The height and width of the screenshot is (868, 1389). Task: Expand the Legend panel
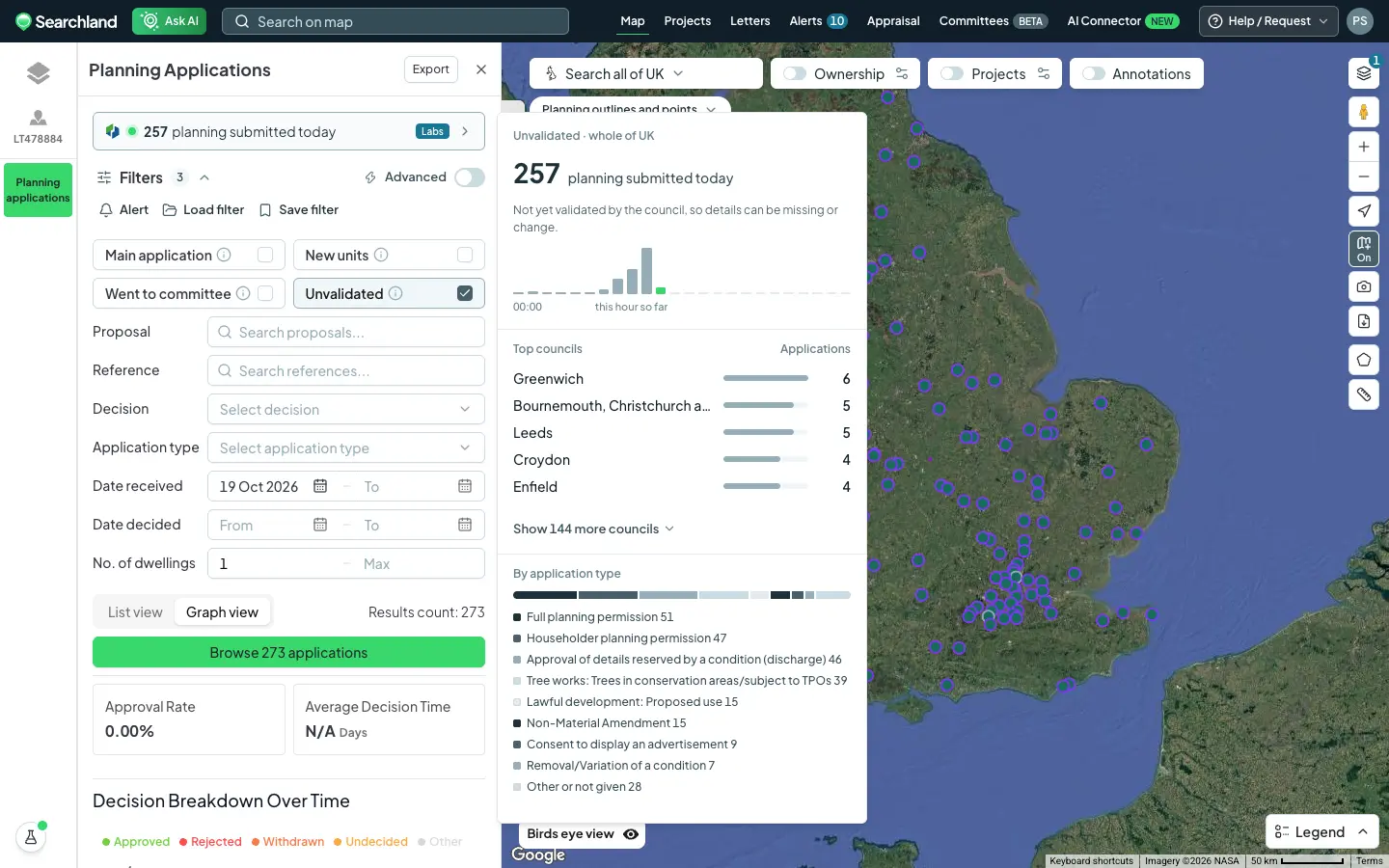tap(1321, 831)
